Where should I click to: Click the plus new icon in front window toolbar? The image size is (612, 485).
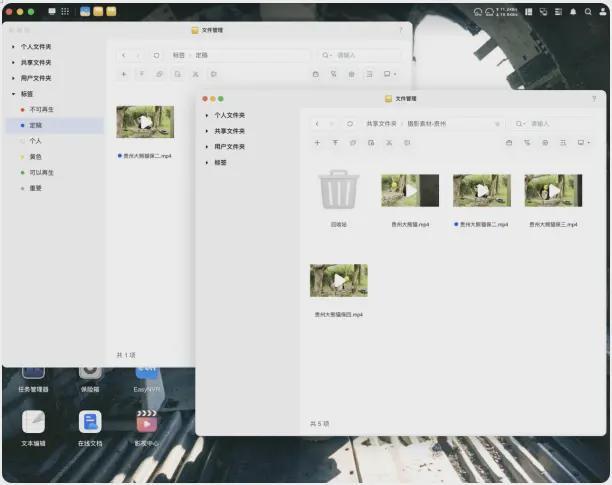317,143
